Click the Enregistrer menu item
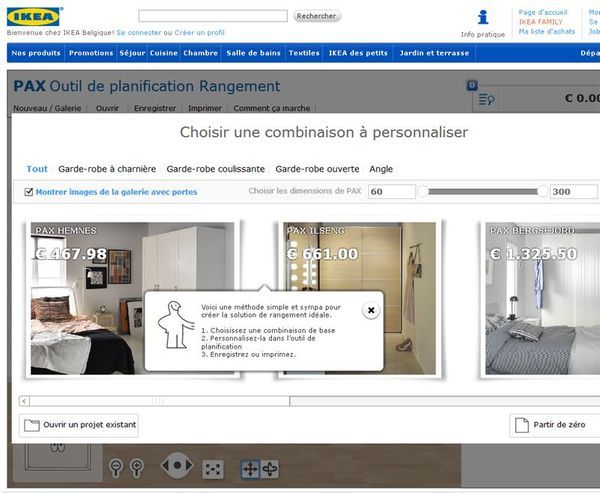The image size is (600, 493). [x=155, y=108]
